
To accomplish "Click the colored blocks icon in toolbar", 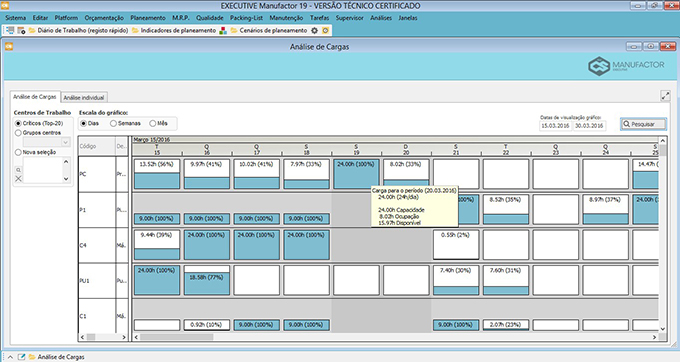I will point(223,30).
